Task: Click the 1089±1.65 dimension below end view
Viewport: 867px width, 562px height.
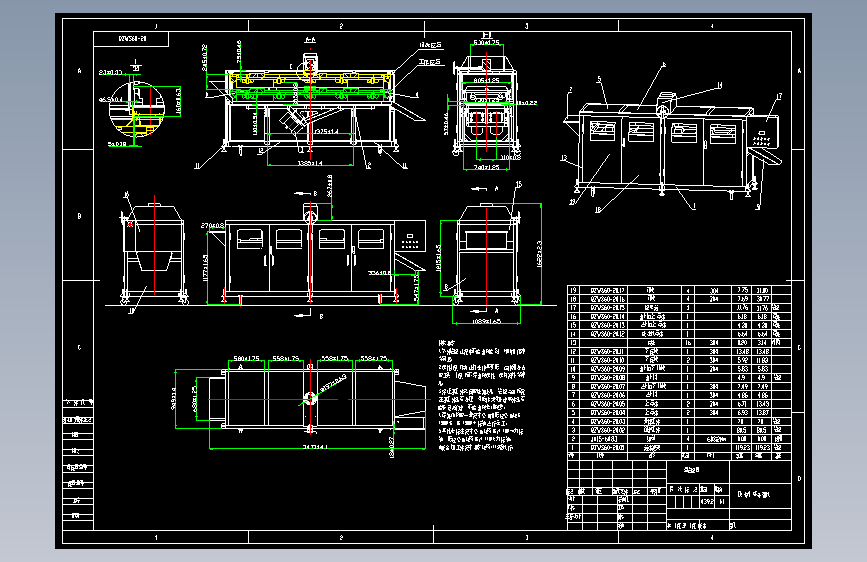Action: [487, 321]
